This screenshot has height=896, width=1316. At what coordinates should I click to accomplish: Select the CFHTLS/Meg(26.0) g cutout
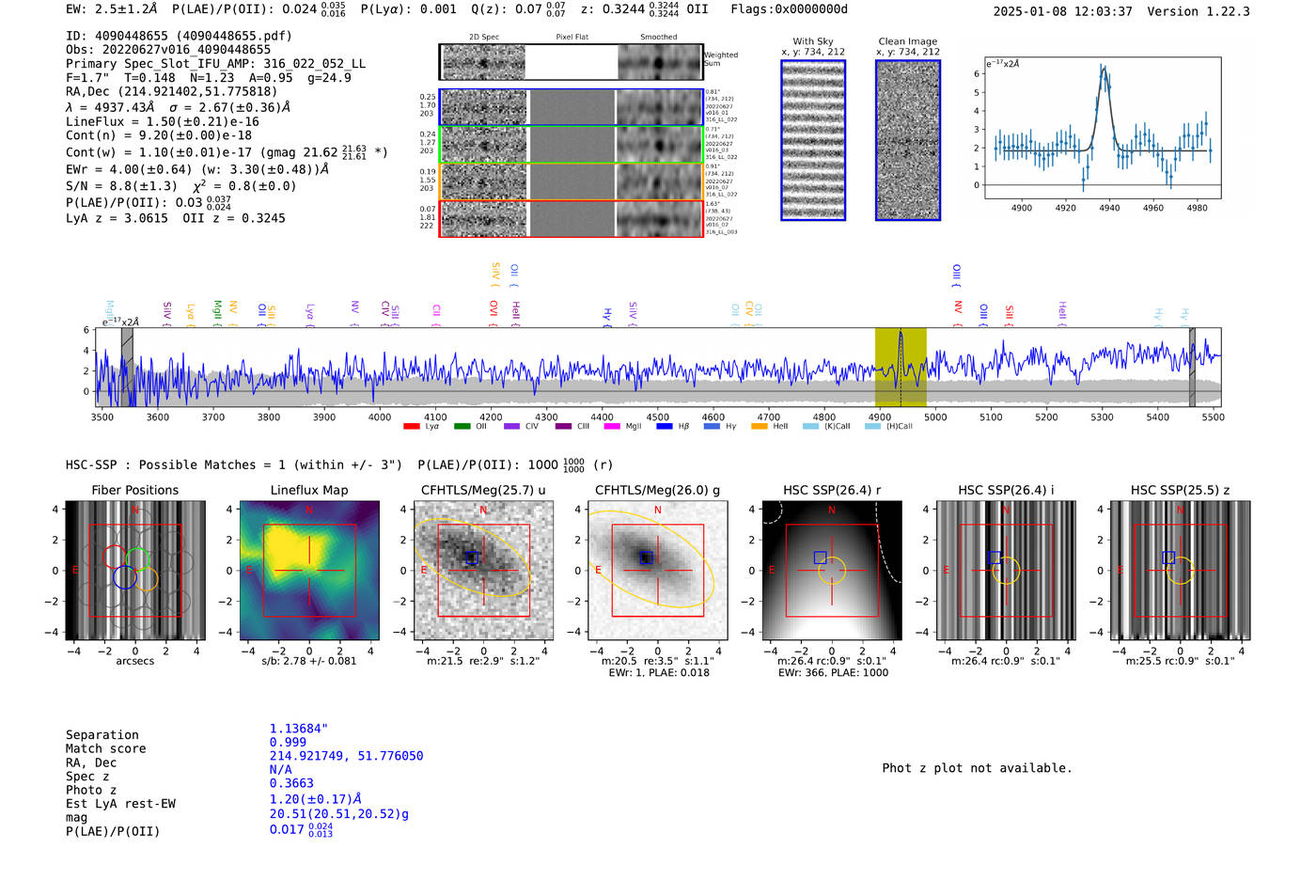[657, 571]
